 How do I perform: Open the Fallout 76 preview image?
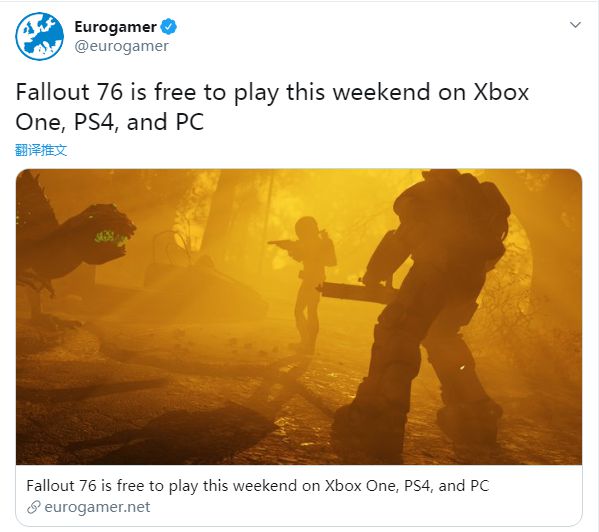coord(299,317)
